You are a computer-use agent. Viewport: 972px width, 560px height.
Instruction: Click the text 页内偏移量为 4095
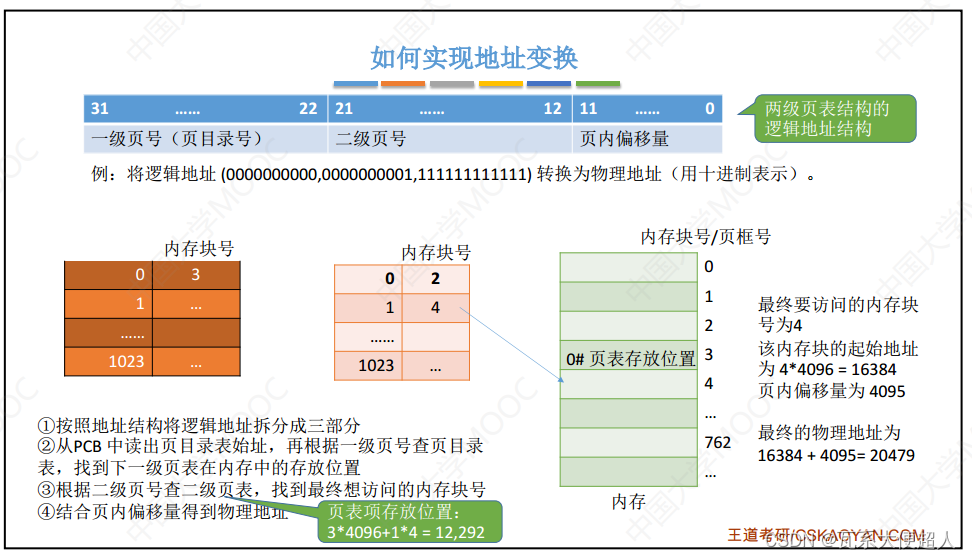tap(831, 391)
